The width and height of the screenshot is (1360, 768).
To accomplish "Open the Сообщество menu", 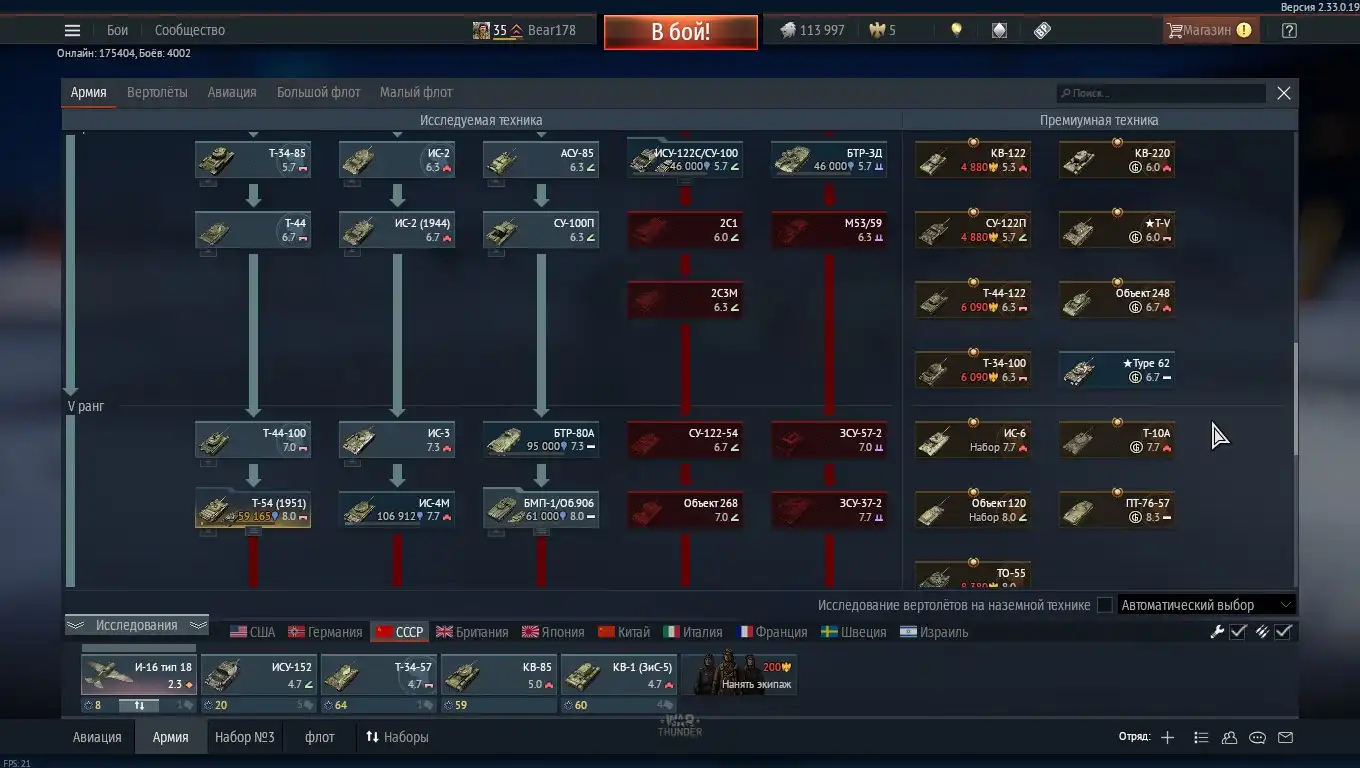I will tap(190, 30).
